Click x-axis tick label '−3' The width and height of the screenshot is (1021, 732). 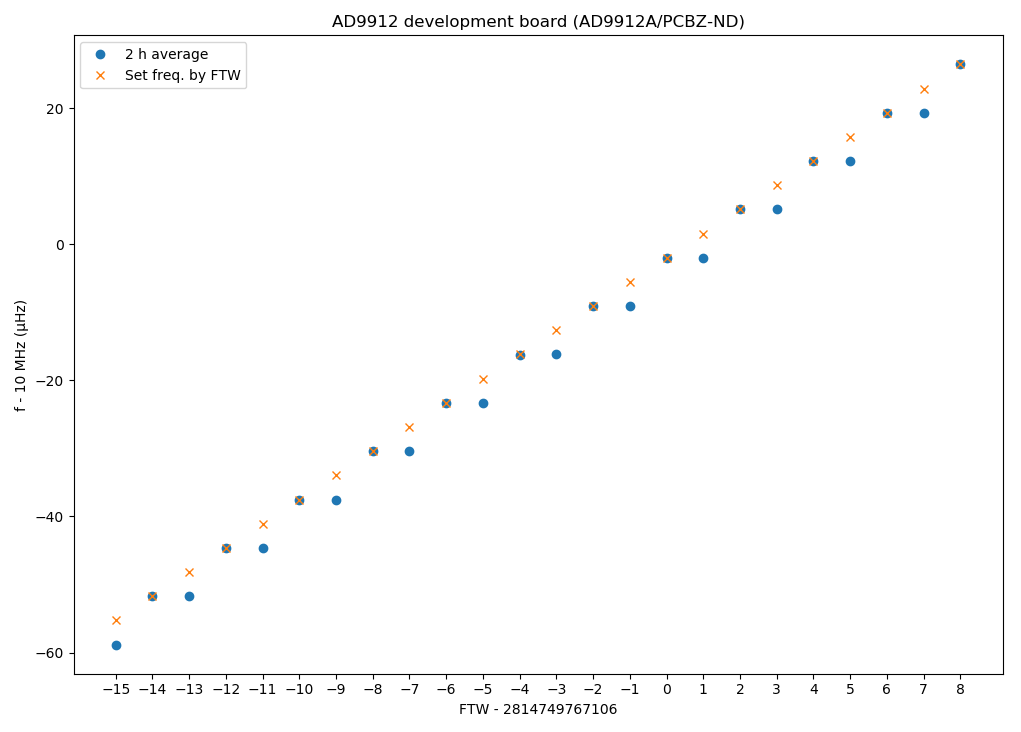556,690
